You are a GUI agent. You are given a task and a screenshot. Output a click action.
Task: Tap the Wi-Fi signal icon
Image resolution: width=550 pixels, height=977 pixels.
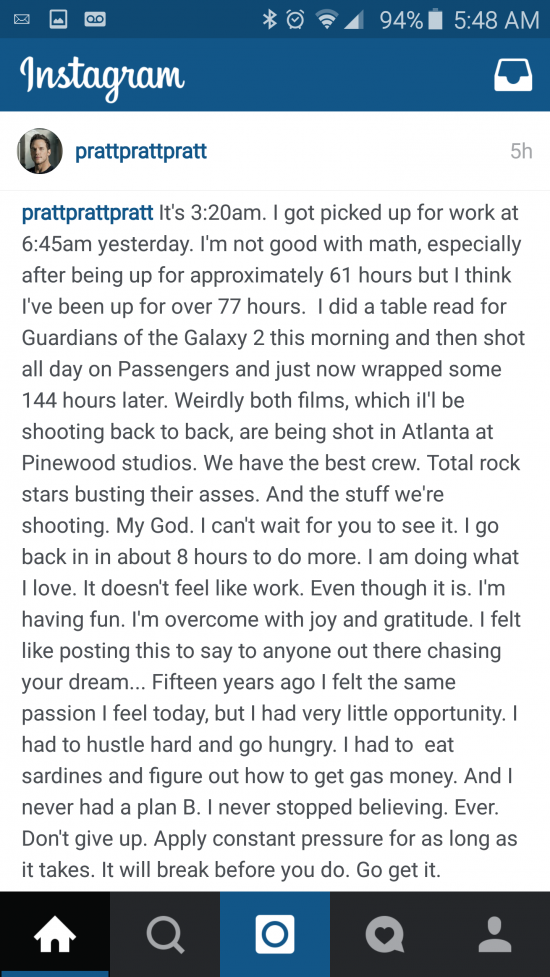click(326, 20)
